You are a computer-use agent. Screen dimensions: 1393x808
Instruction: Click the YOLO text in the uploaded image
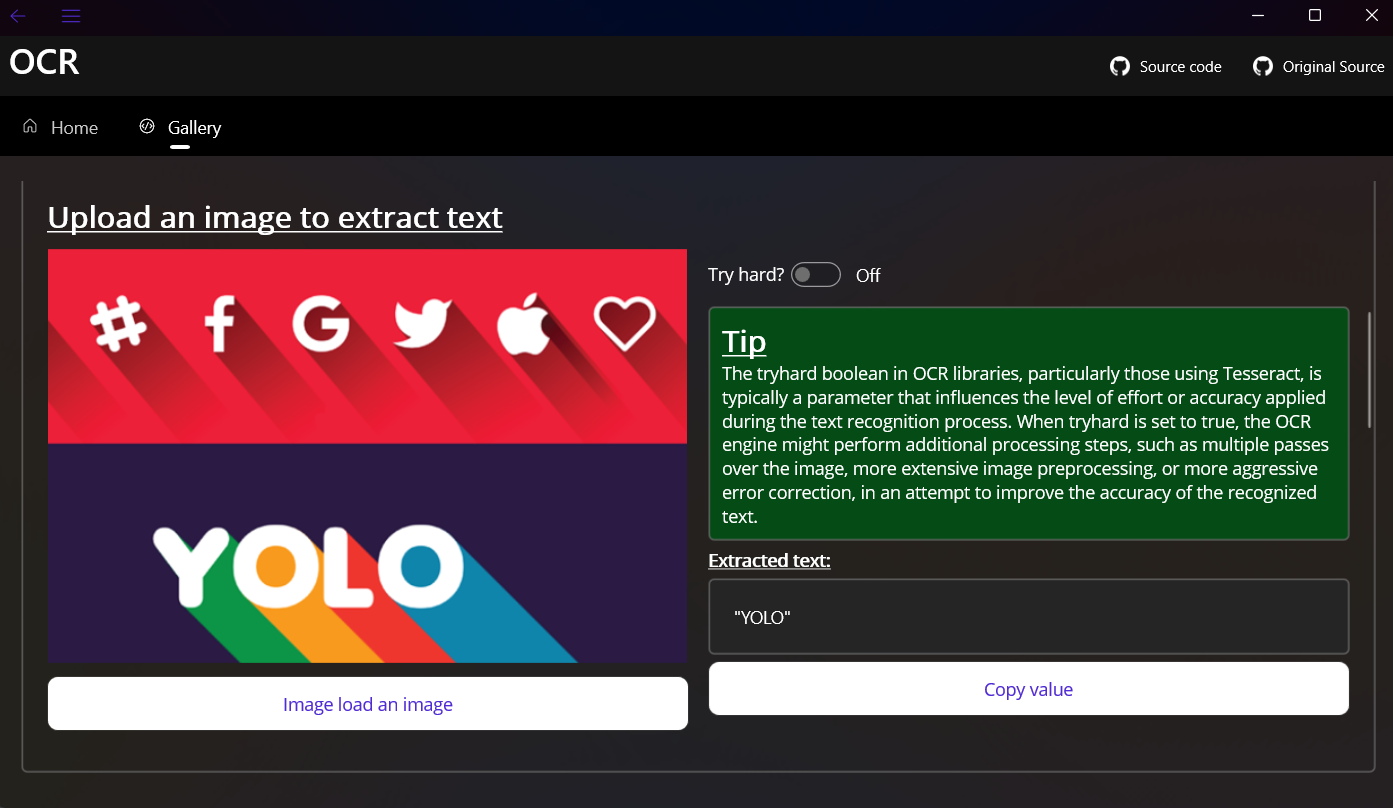308,567
